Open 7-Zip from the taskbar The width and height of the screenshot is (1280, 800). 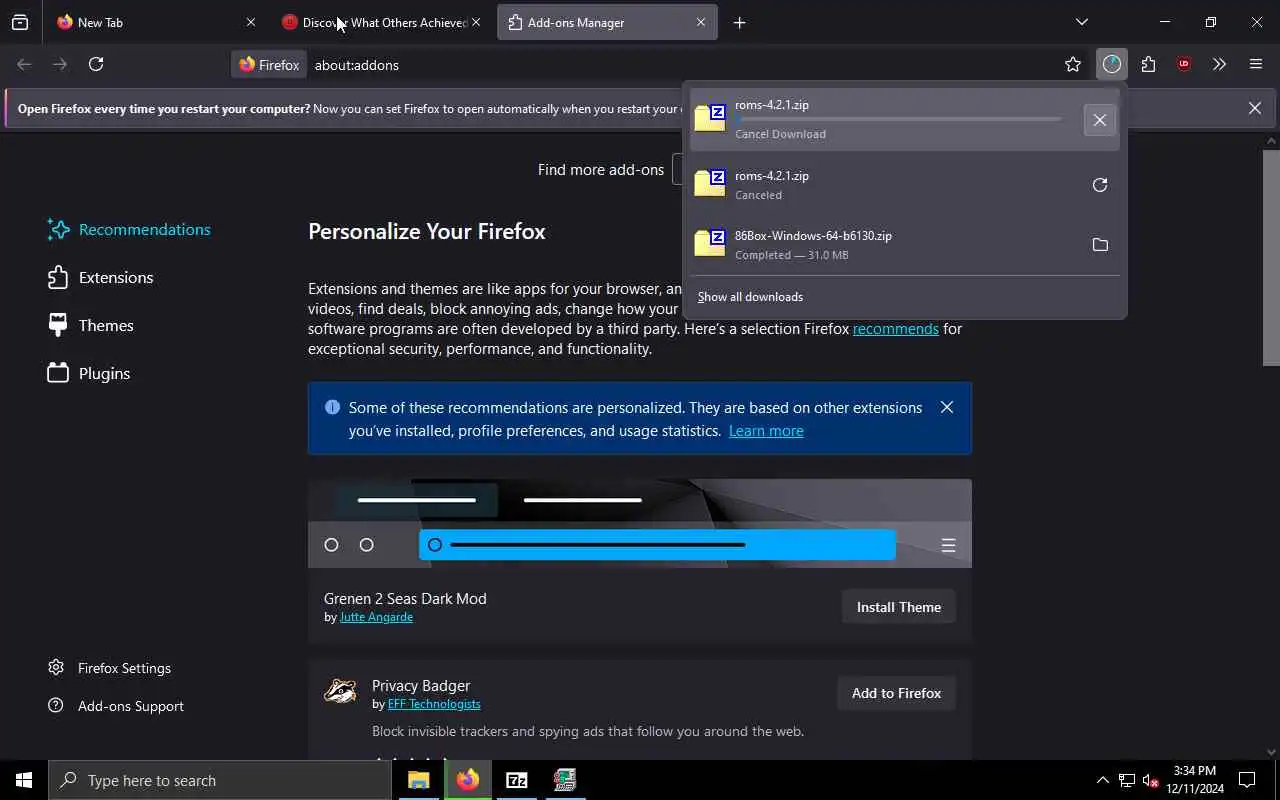517,780
